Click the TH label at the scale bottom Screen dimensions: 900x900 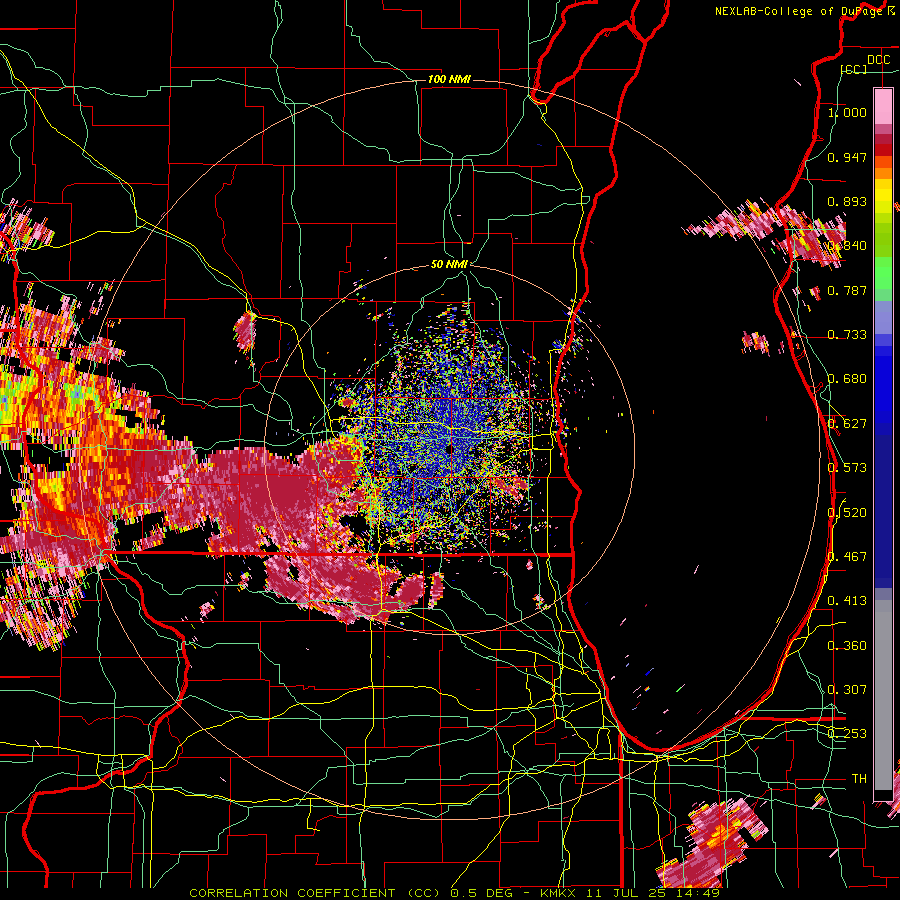pyautogui.click(x=859, y=778)
